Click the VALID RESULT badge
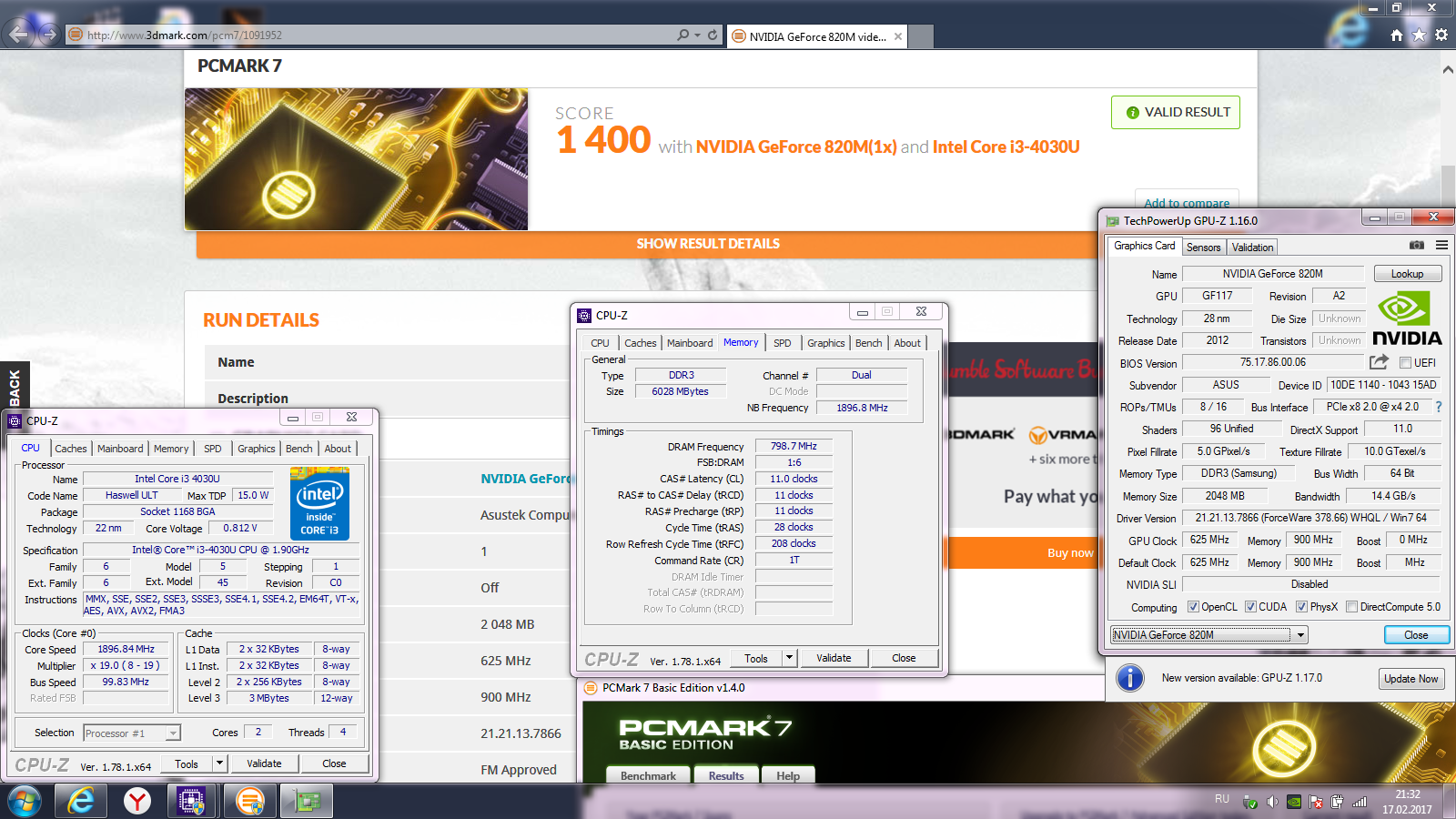 [1176, 112]
